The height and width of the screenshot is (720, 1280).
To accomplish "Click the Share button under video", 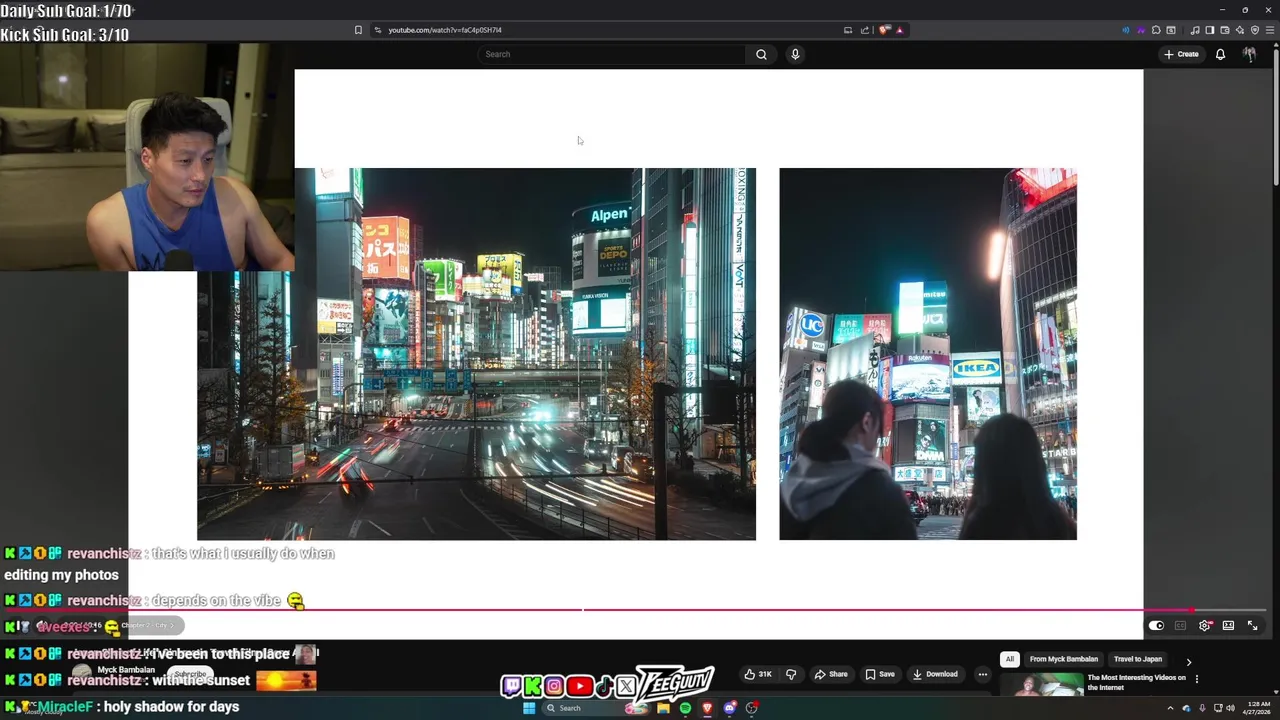I will [830, 674].
